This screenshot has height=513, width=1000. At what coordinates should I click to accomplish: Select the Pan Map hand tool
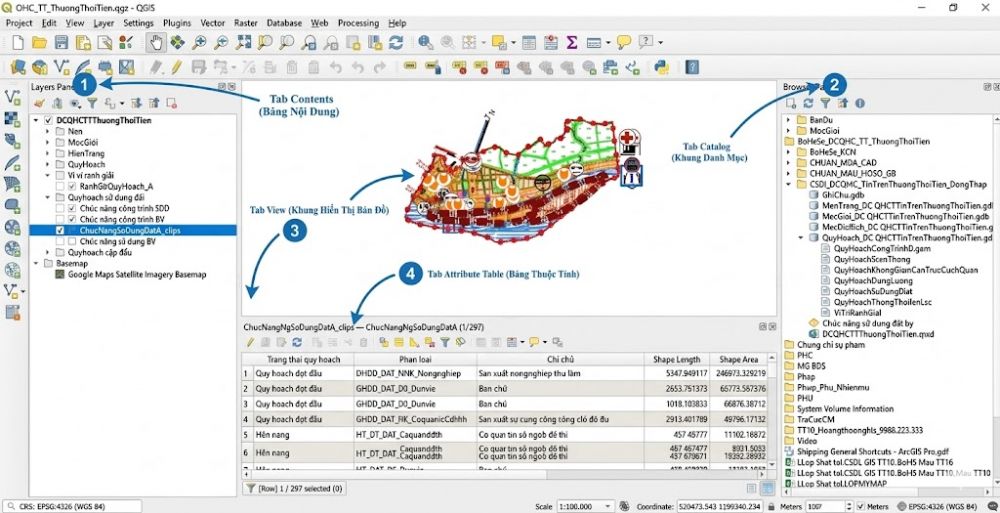click(x=155, y=43)
